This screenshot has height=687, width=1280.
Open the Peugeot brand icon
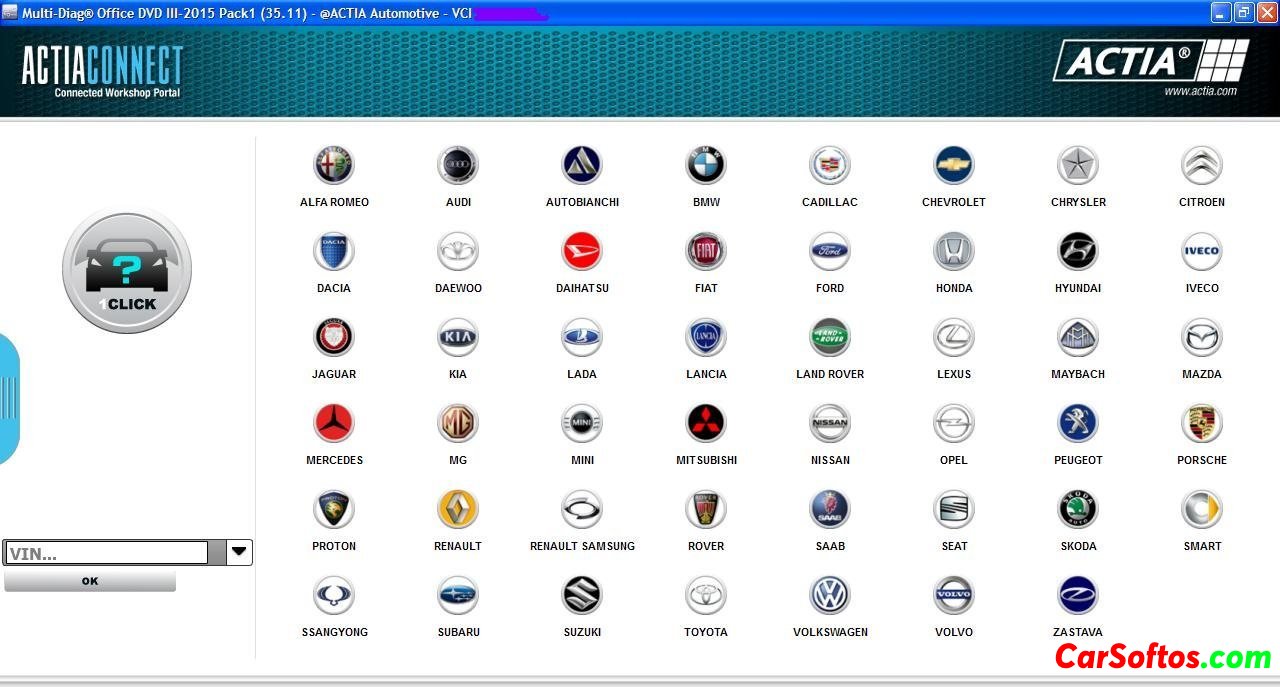click(1077, 424)
